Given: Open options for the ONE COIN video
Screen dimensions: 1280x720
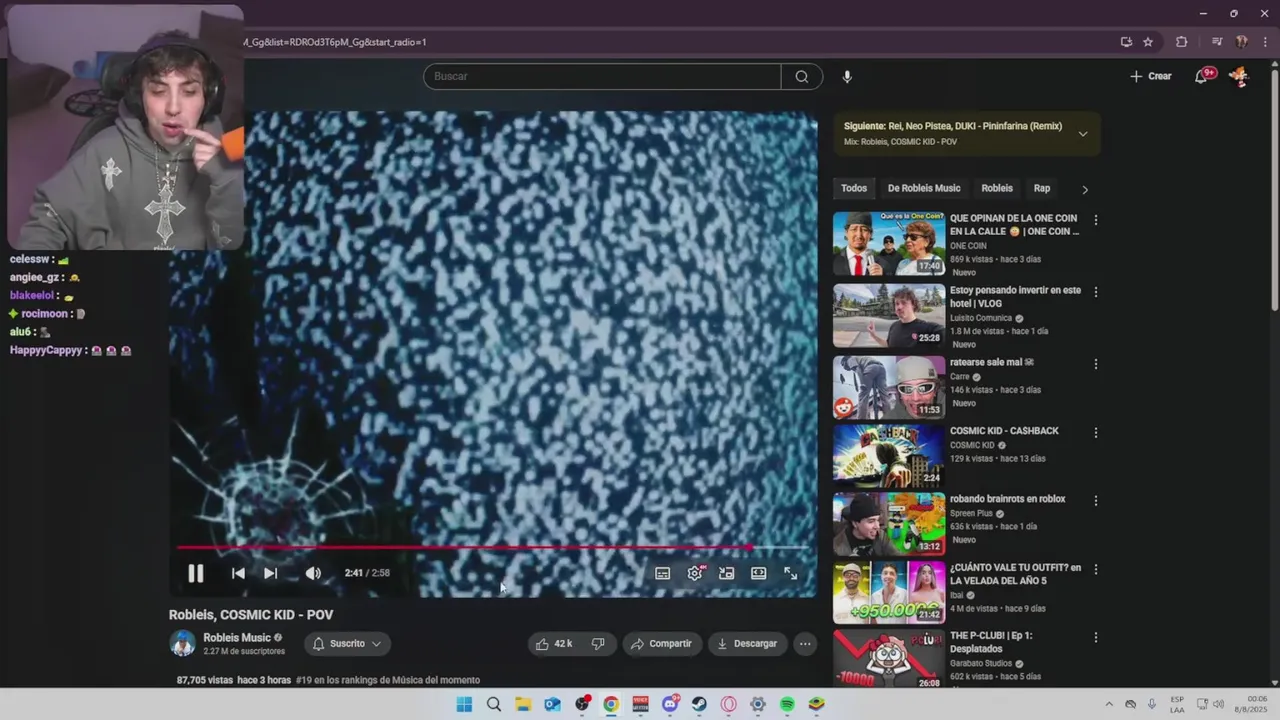Looking at the screenshot, I should coord(1096,220).
